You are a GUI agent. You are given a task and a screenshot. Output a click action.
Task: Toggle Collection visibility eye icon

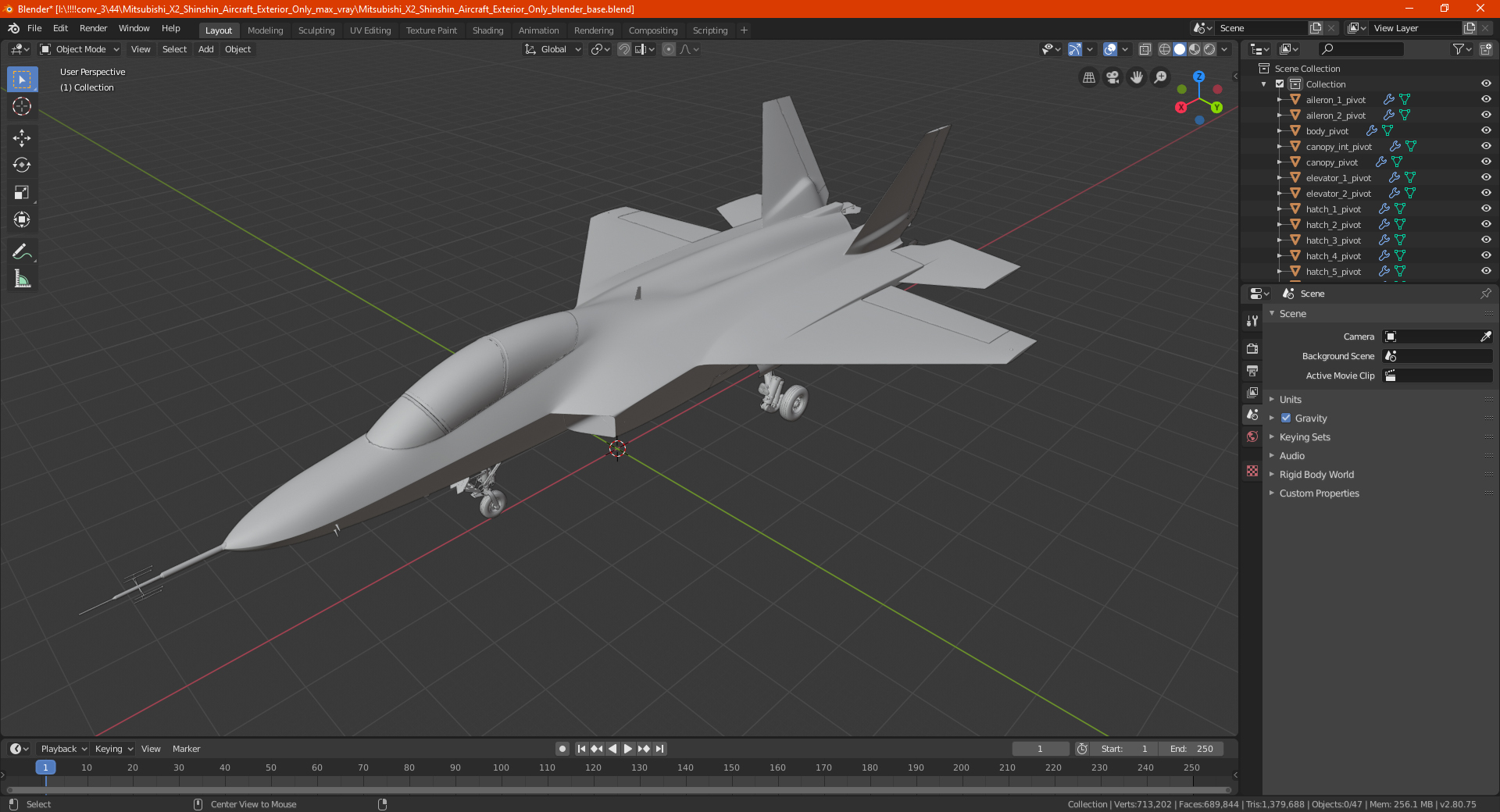click(x=1486, y=84)
